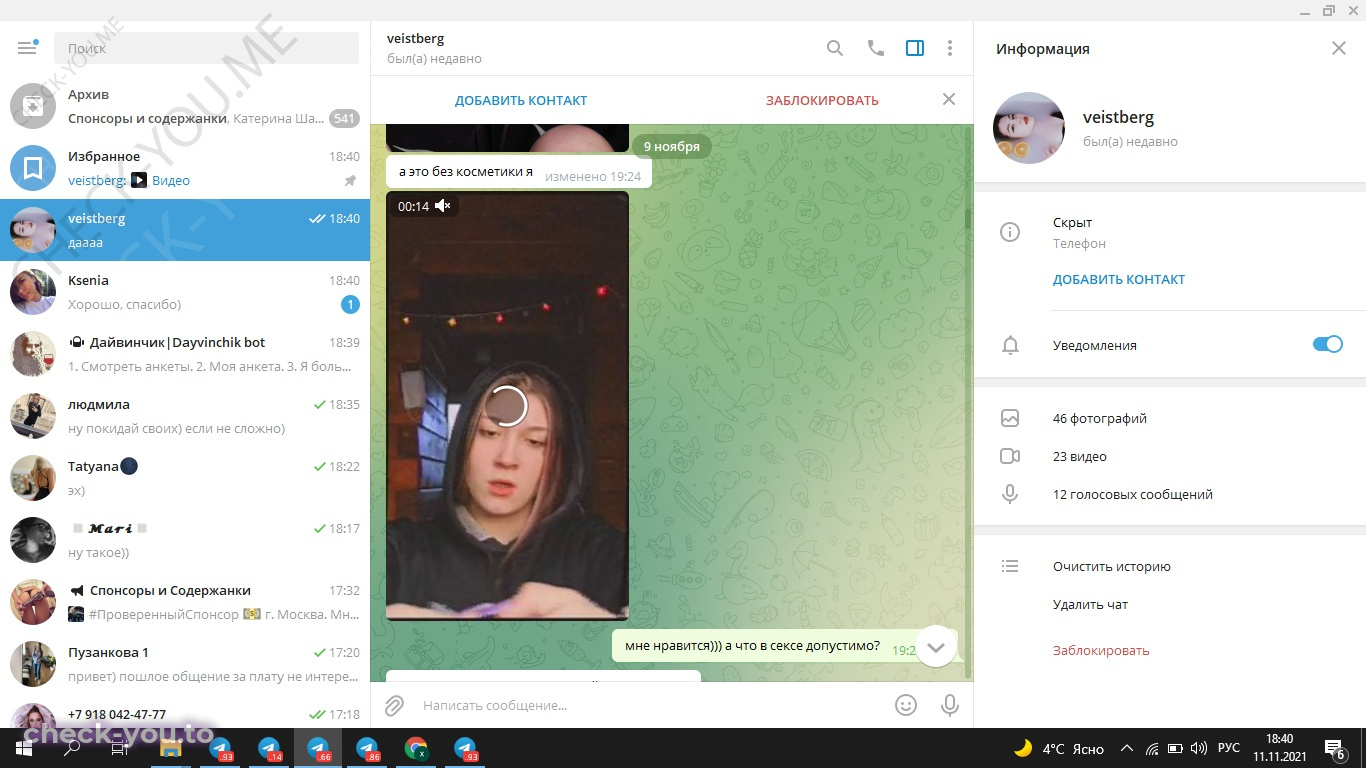Click ДОБАВИТЬ КОНТАКТ link in info panel

pyautogui.click(x=1119, y=279)
